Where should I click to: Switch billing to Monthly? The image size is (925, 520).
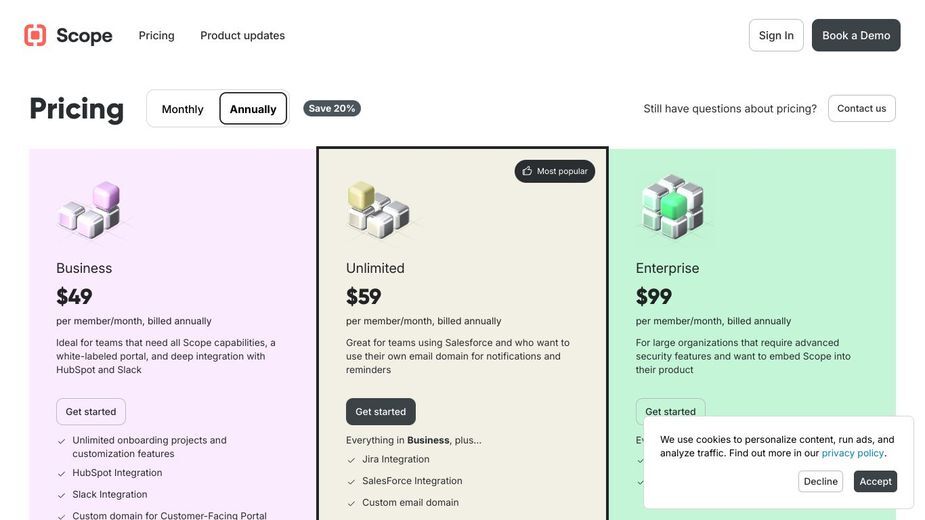tap(182, 109)
